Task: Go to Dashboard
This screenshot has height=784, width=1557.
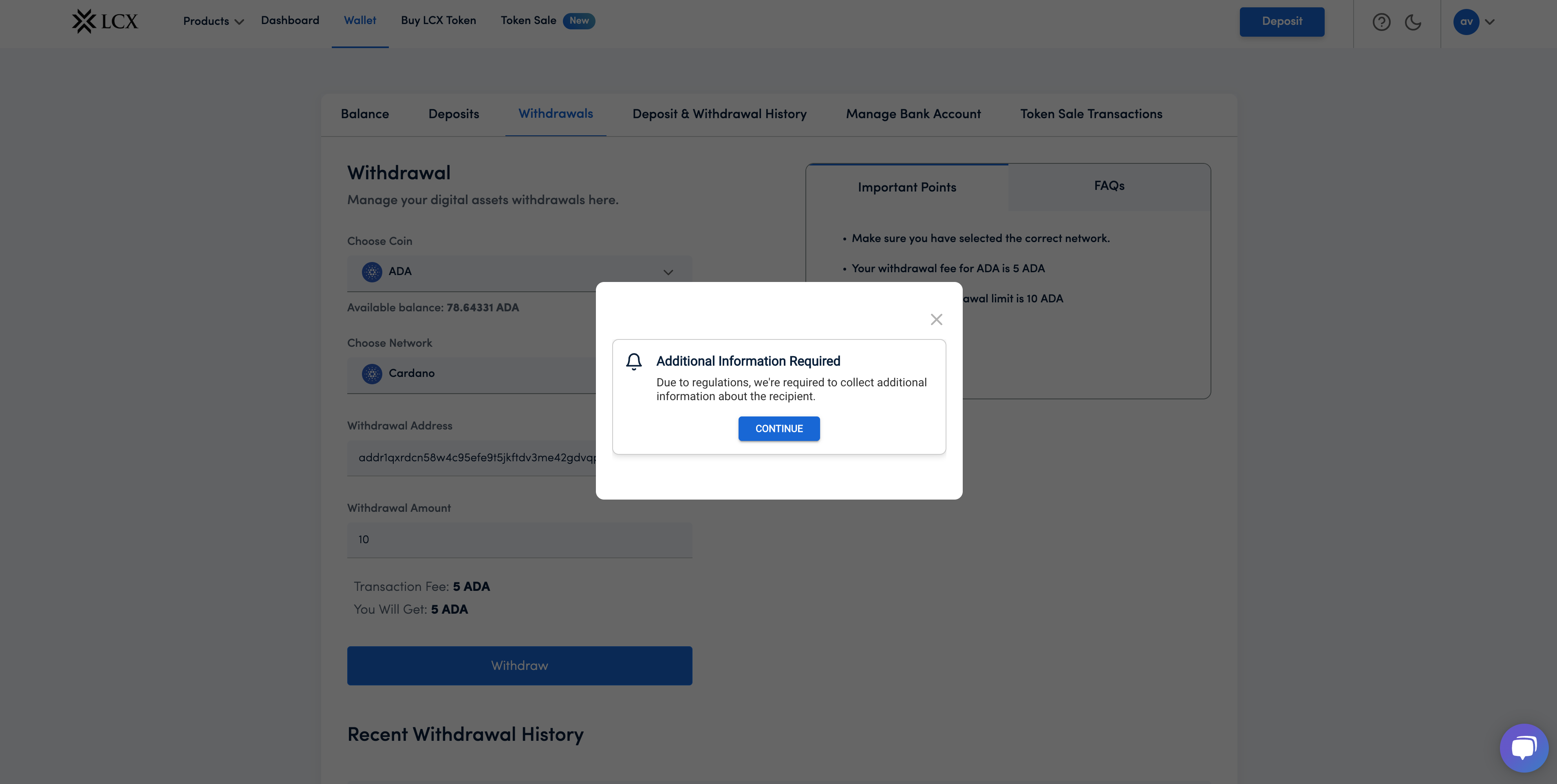Action: 290,20
